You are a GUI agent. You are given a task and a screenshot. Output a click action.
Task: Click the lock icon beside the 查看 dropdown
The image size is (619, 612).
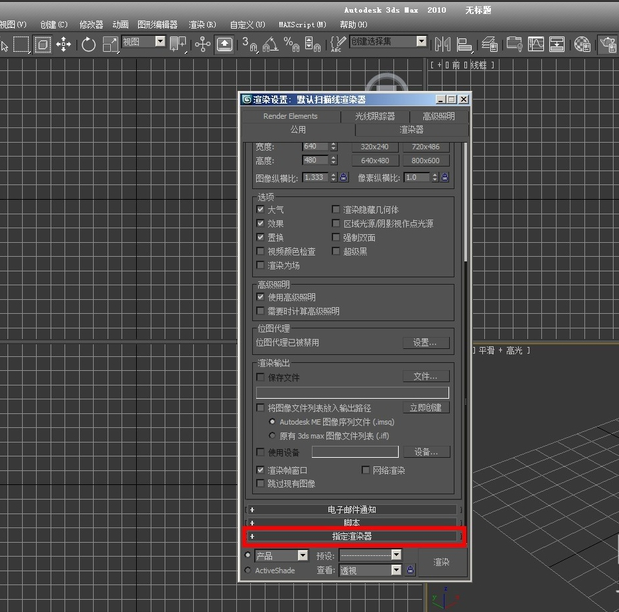[x=411, y=570]
